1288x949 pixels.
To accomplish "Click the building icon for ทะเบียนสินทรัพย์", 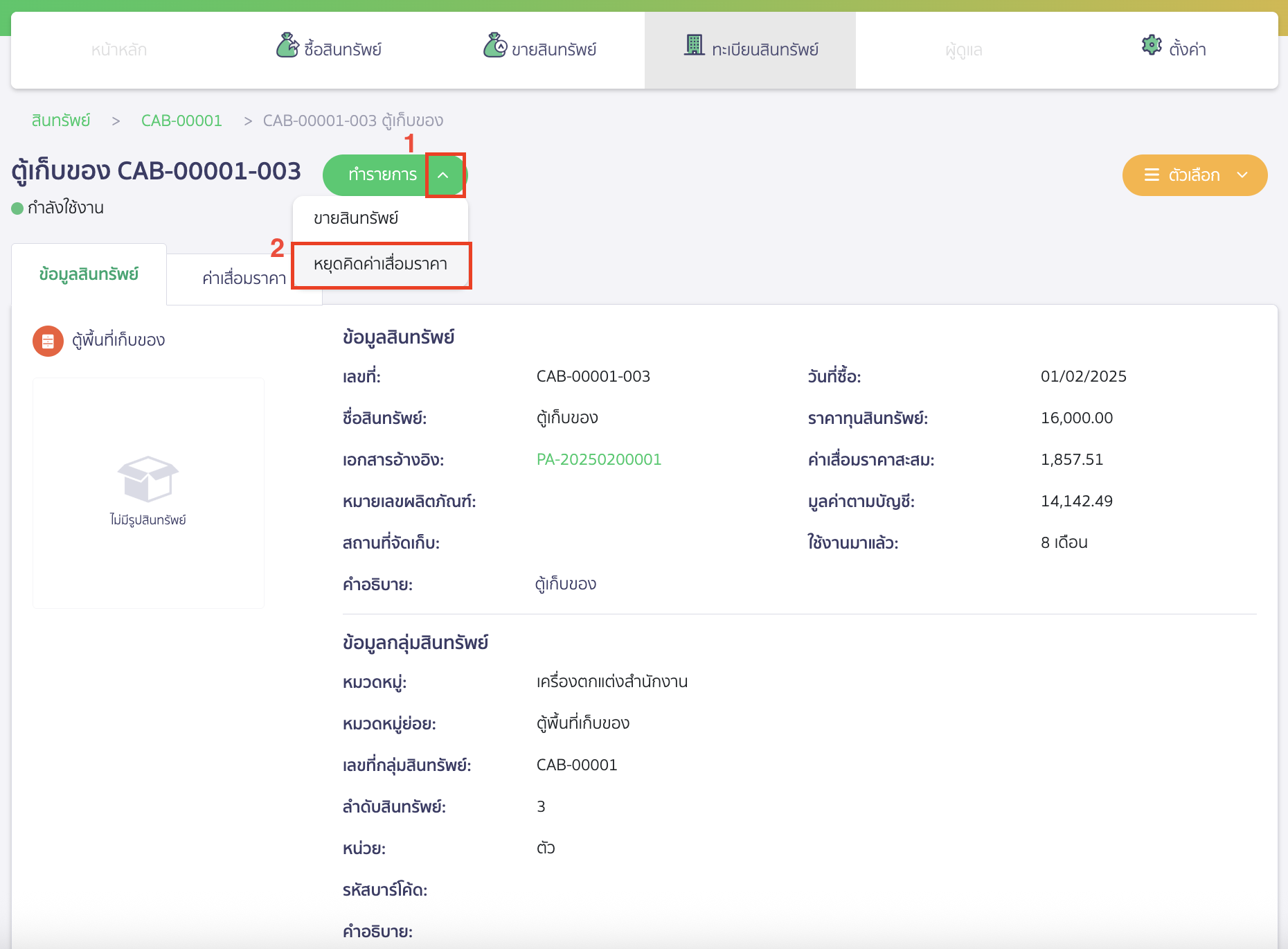I will 694,46.
